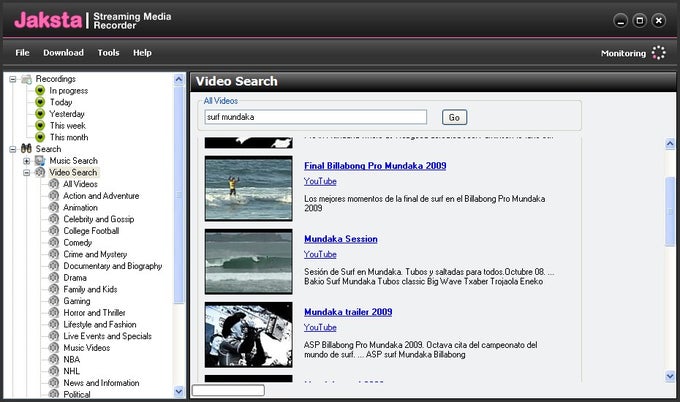Screen dimensions: 680x402
Task: Open the Tools menu
Action: (x=108, y=53)
